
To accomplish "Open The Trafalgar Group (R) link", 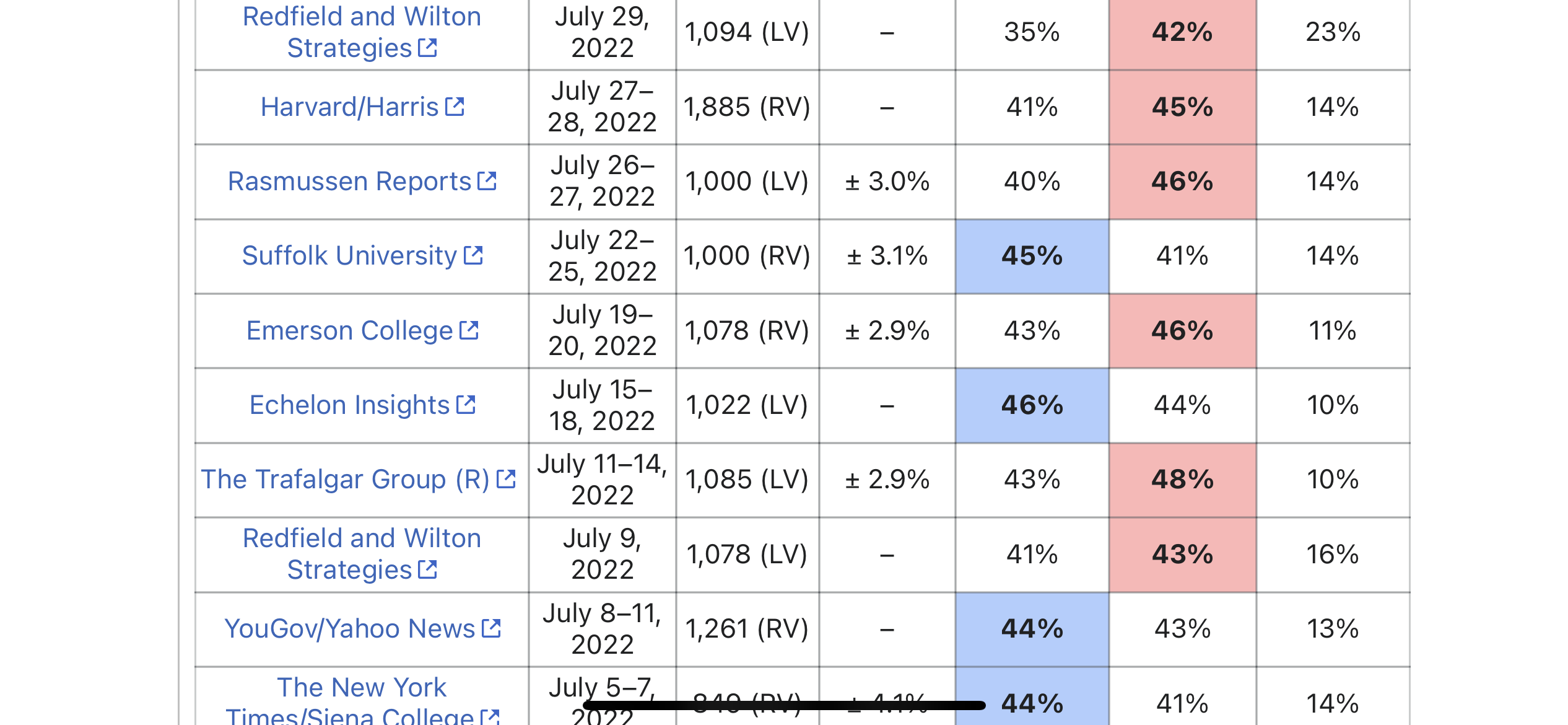I will pyautogui.click(x=345, y=479).
